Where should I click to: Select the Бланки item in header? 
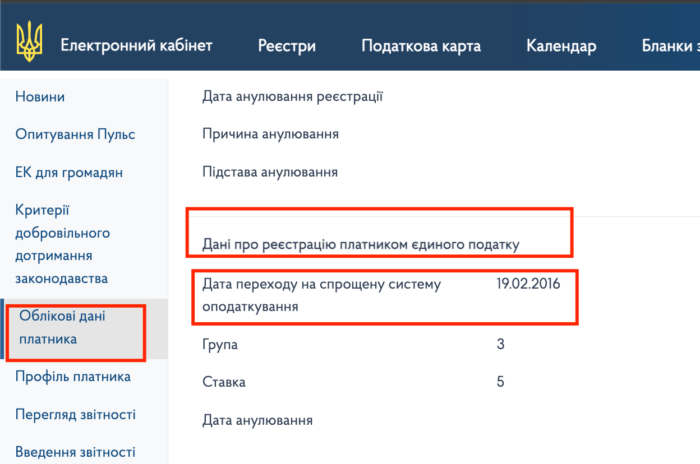tap(670, 46)
